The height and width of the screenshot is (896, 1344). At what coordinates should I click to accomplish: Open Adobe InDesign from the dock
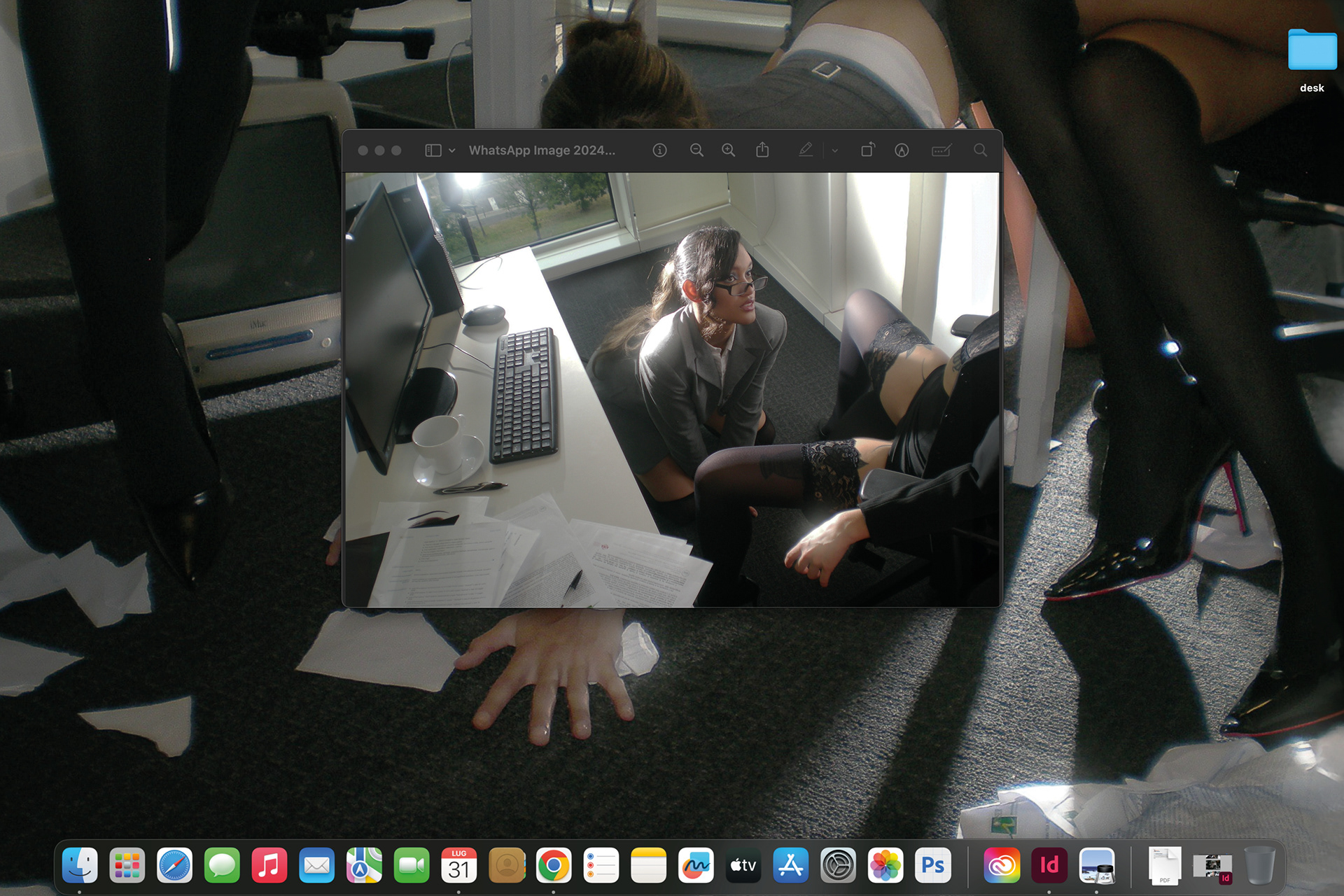1049,866
